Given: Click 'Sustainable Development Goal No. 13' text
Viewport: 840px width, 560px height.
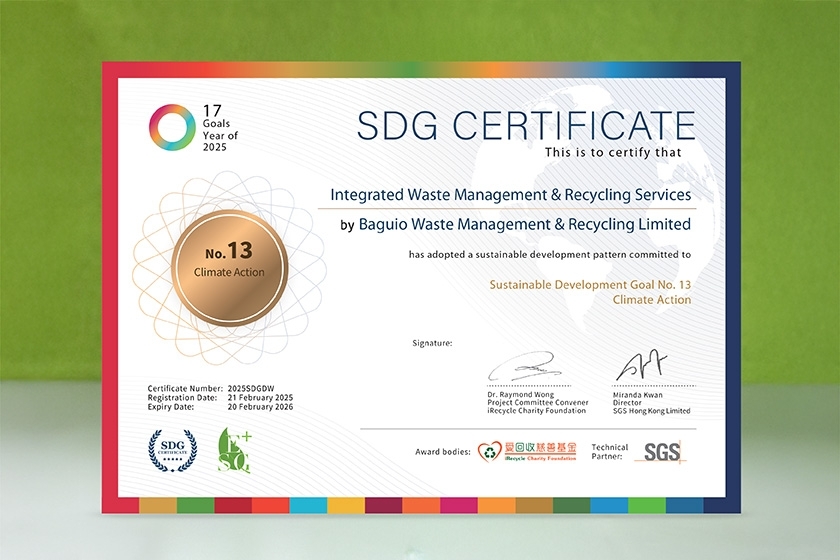Looking at the screenshot, I should 590,285.
